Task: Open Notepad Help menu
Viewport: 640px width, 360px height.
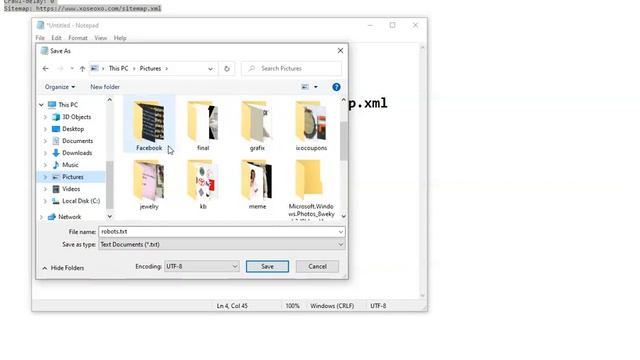Action: (120, 38)
